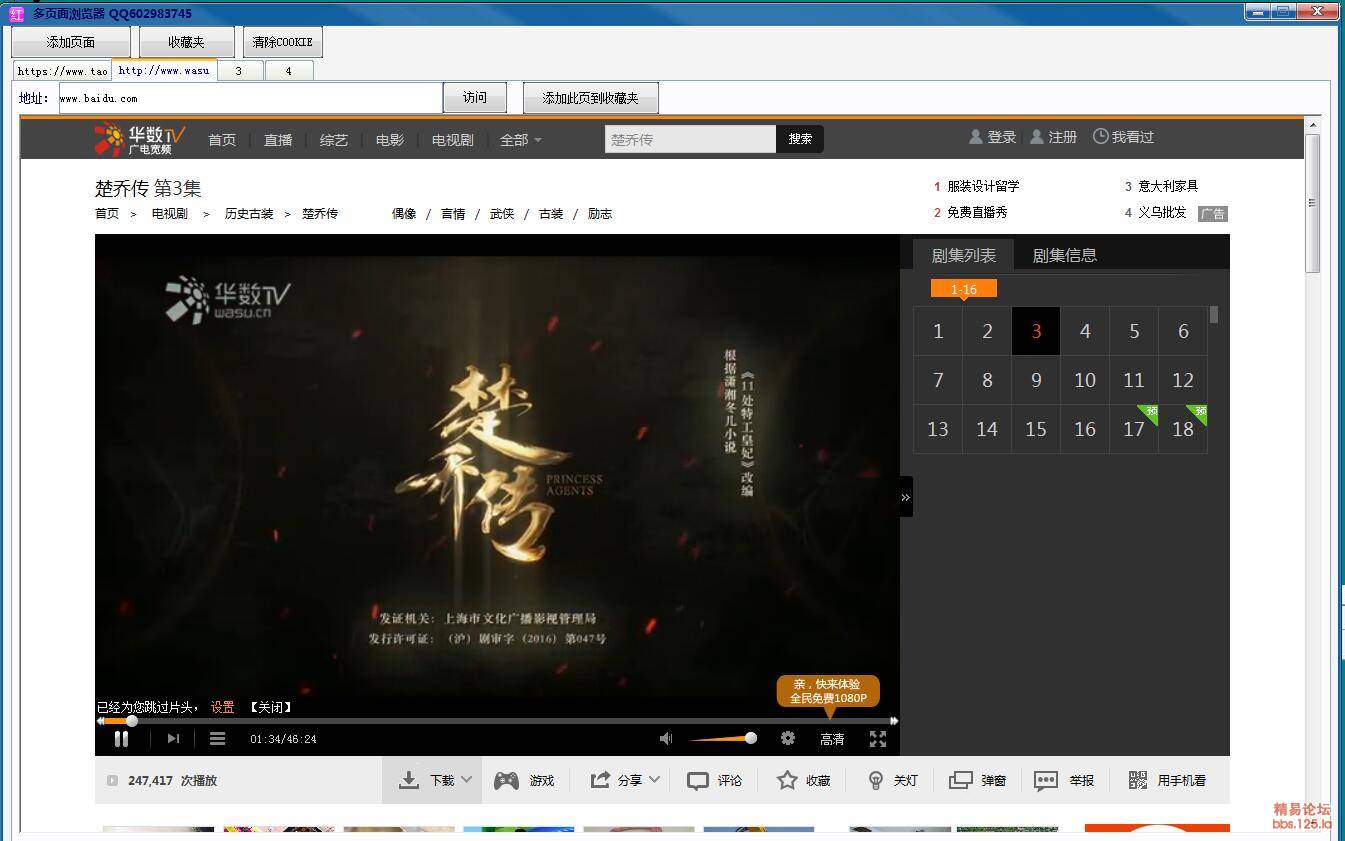Switch to 剧集列表 tab
Viewport: 1345px width, 841px height.
tap(964, 255)
